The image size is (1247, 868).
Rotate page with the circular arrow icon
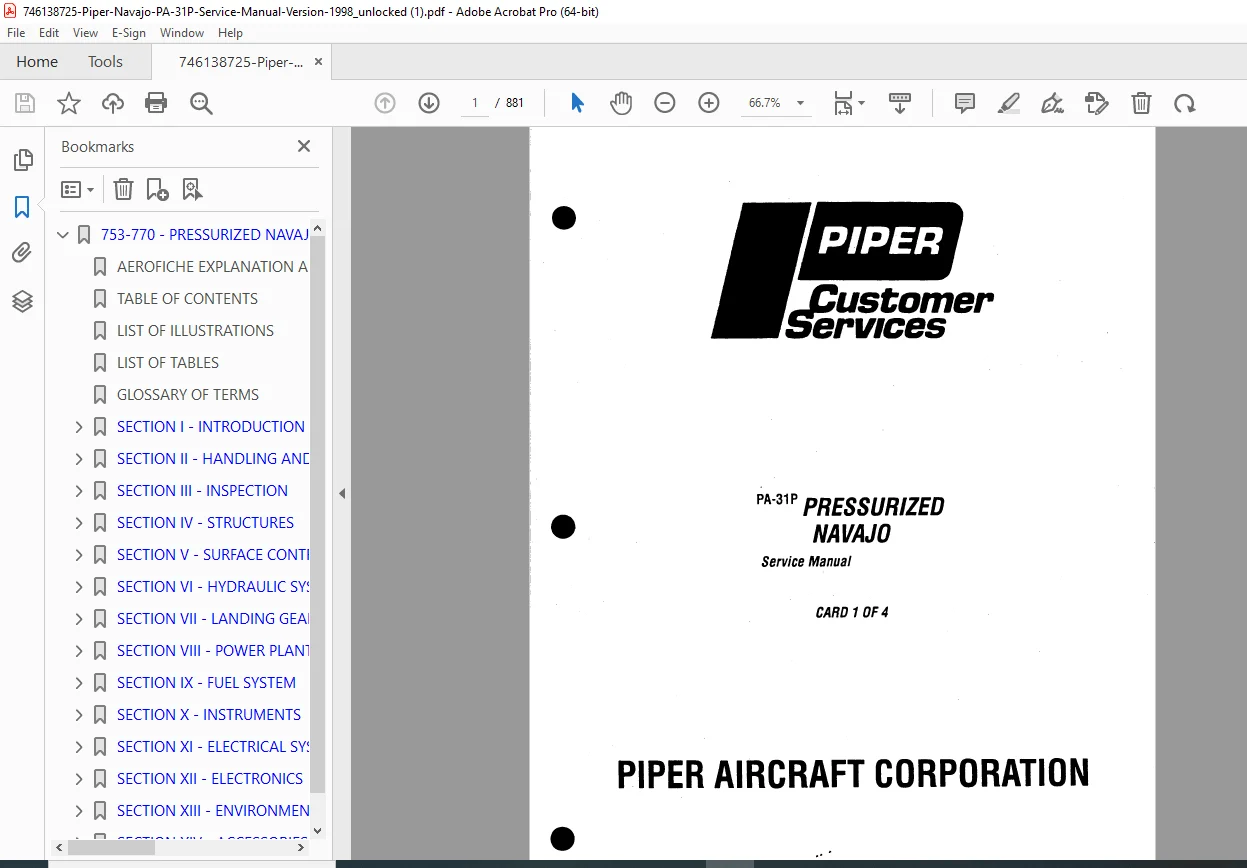(1185, 103)
